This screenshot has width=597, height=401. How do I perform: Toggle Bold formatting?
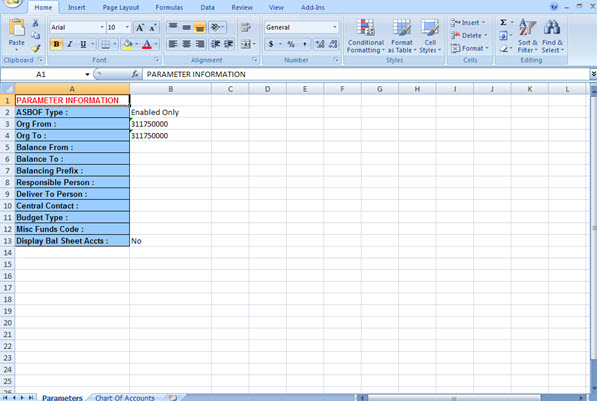pyautogui.click(x=56, y=44)
